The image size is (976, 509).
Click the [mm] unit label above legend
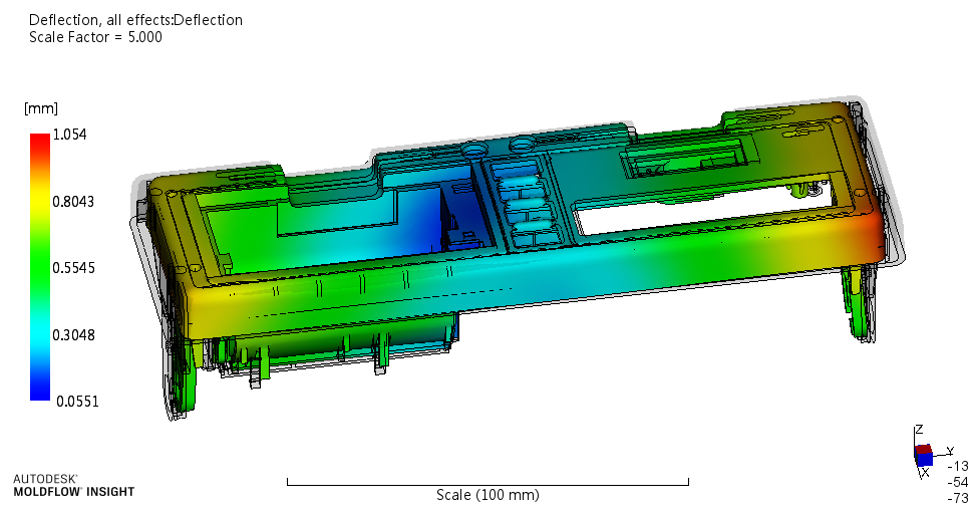click(x=41, y=108)
